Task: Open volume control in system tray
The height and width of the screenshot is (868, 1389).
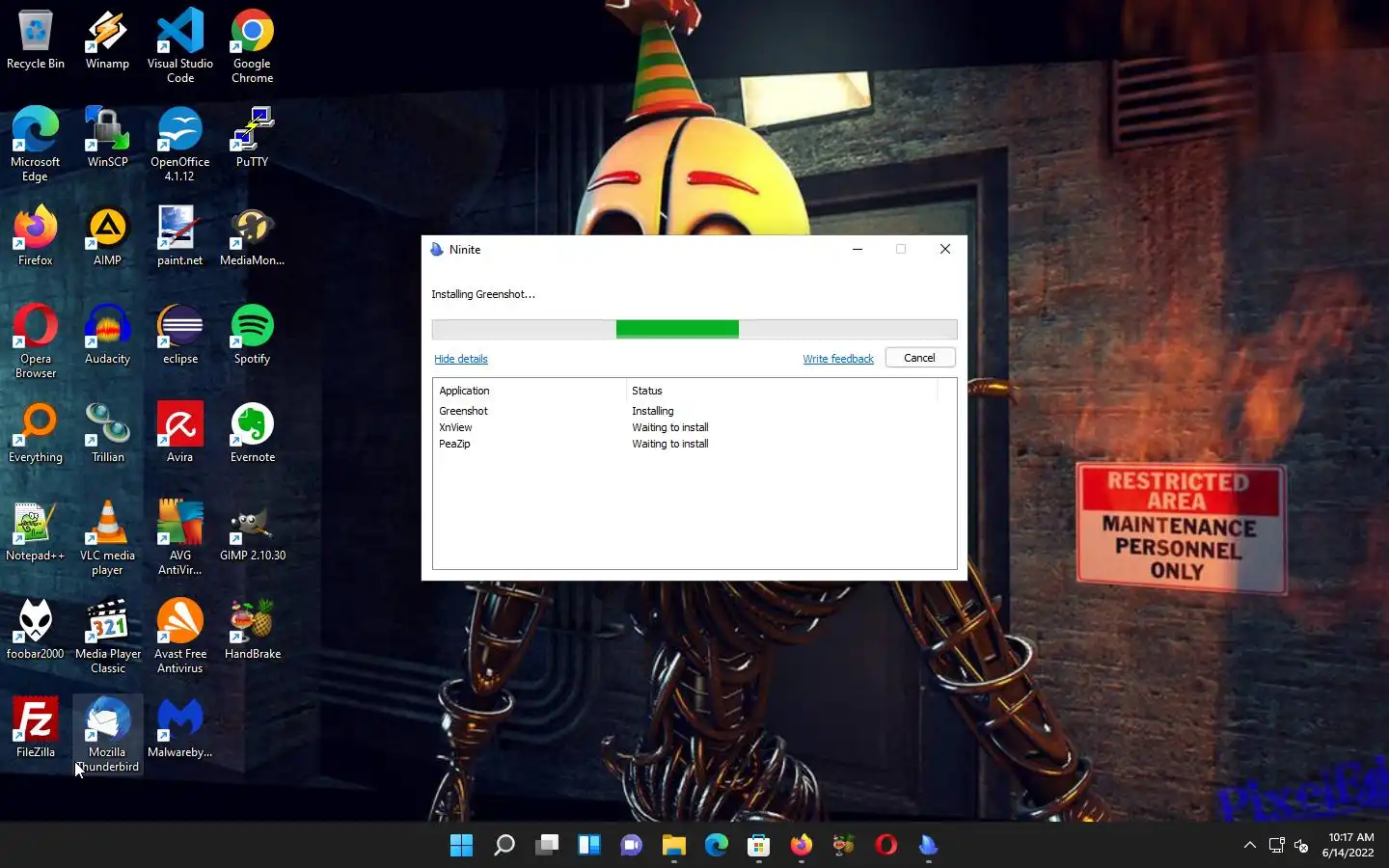Action: point(1301,846)
